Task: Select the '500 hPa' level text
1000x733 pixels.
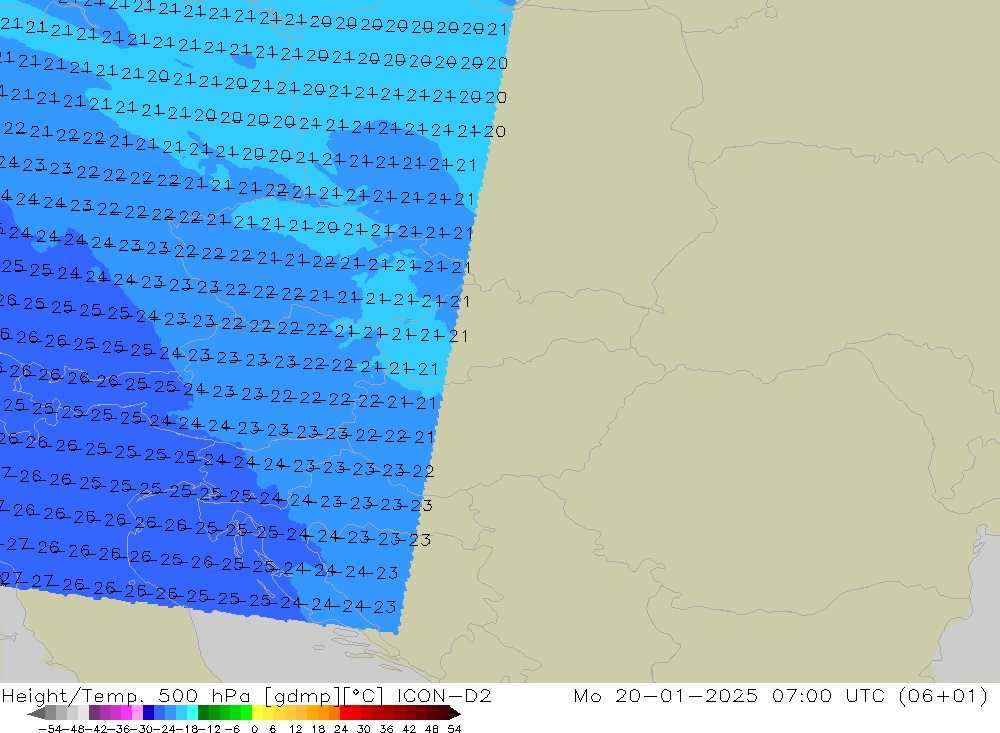Action: point(205,695)
